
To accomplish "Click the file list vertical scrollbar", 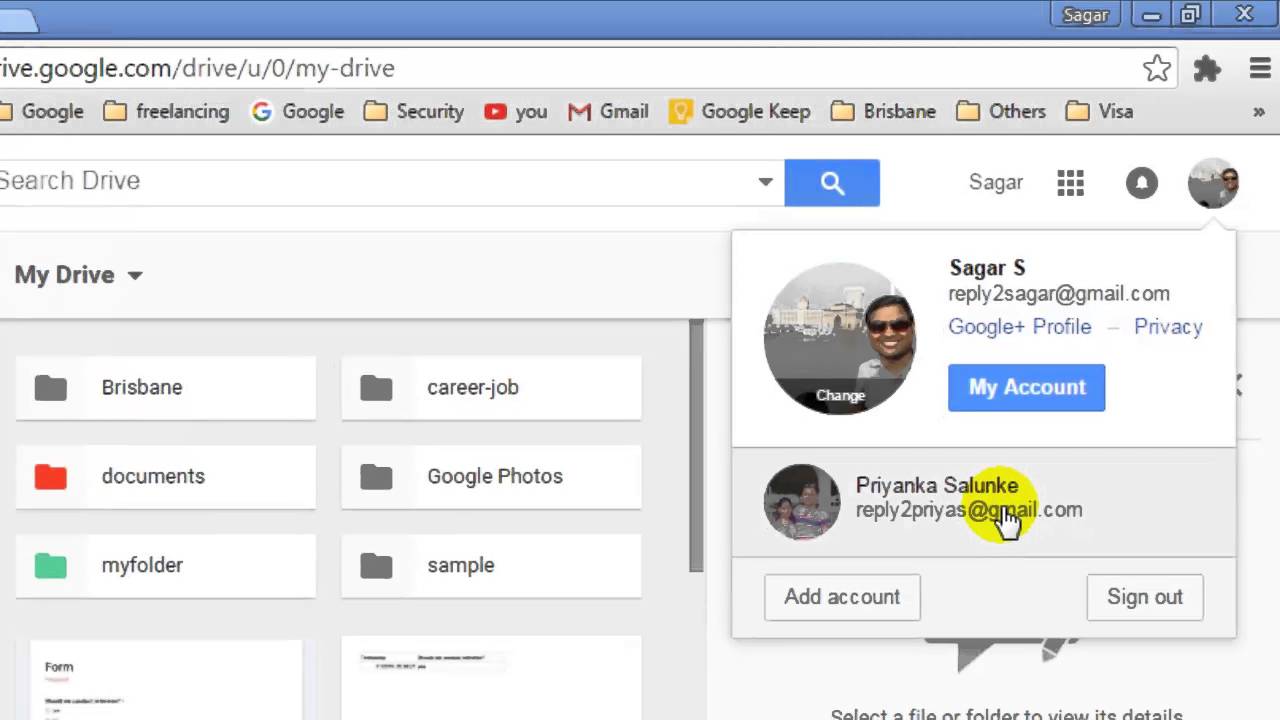I will coord(696,446).
